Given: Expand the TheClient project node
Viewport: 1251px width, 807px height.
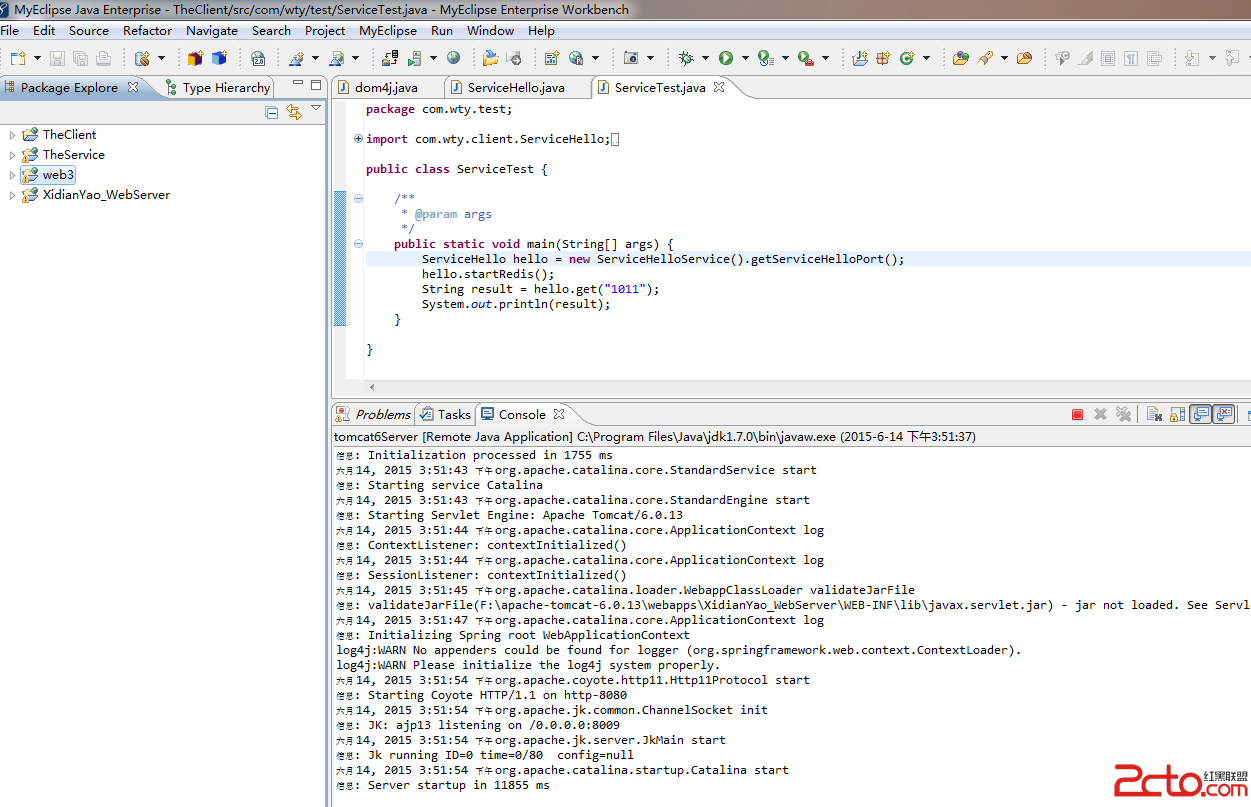Looking at the screenshot, I should 12,135.
